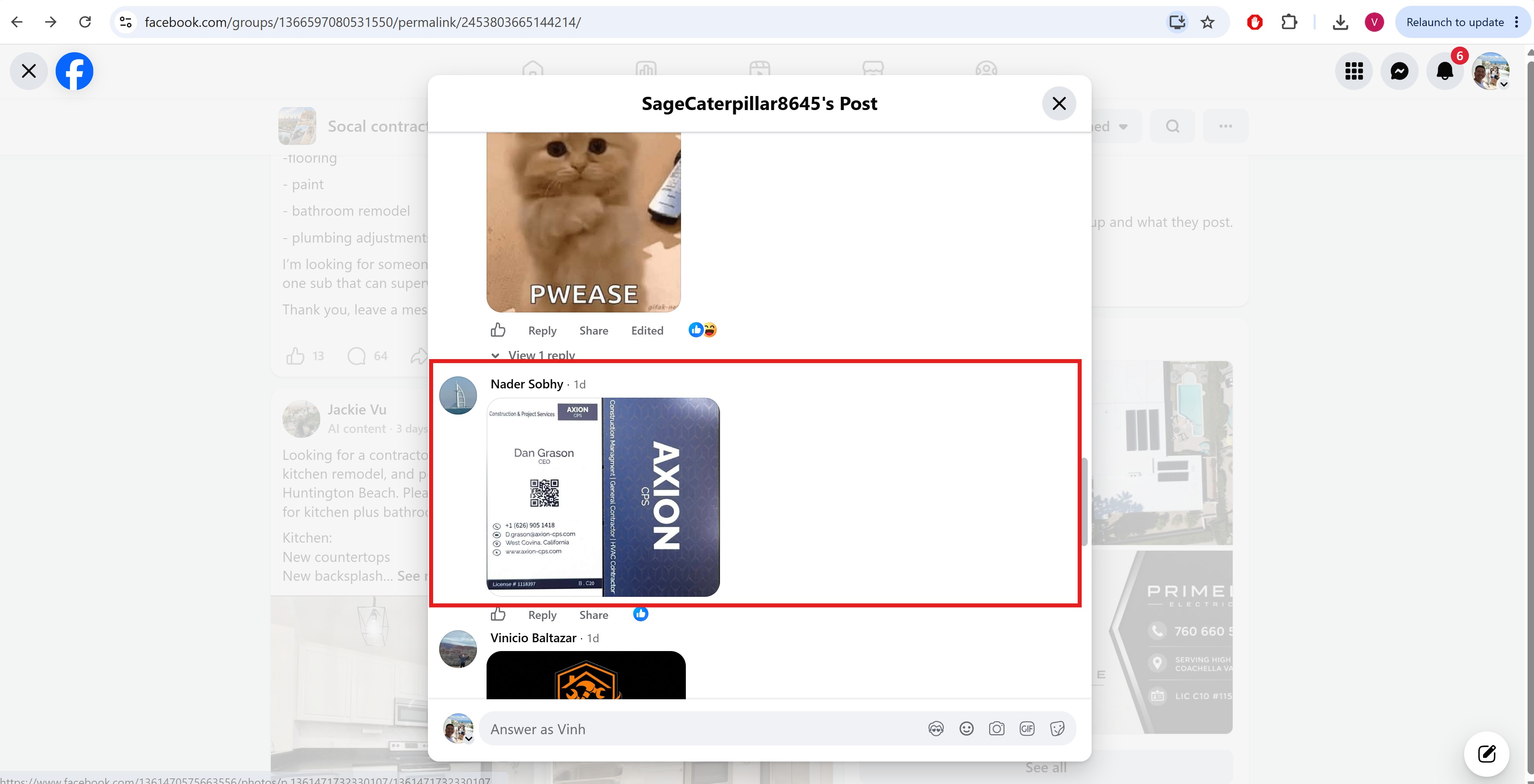The width and height of the screenshot is (1534, 784).
Task: Open Messenger chats
Action: click(x=1399, y=71)
